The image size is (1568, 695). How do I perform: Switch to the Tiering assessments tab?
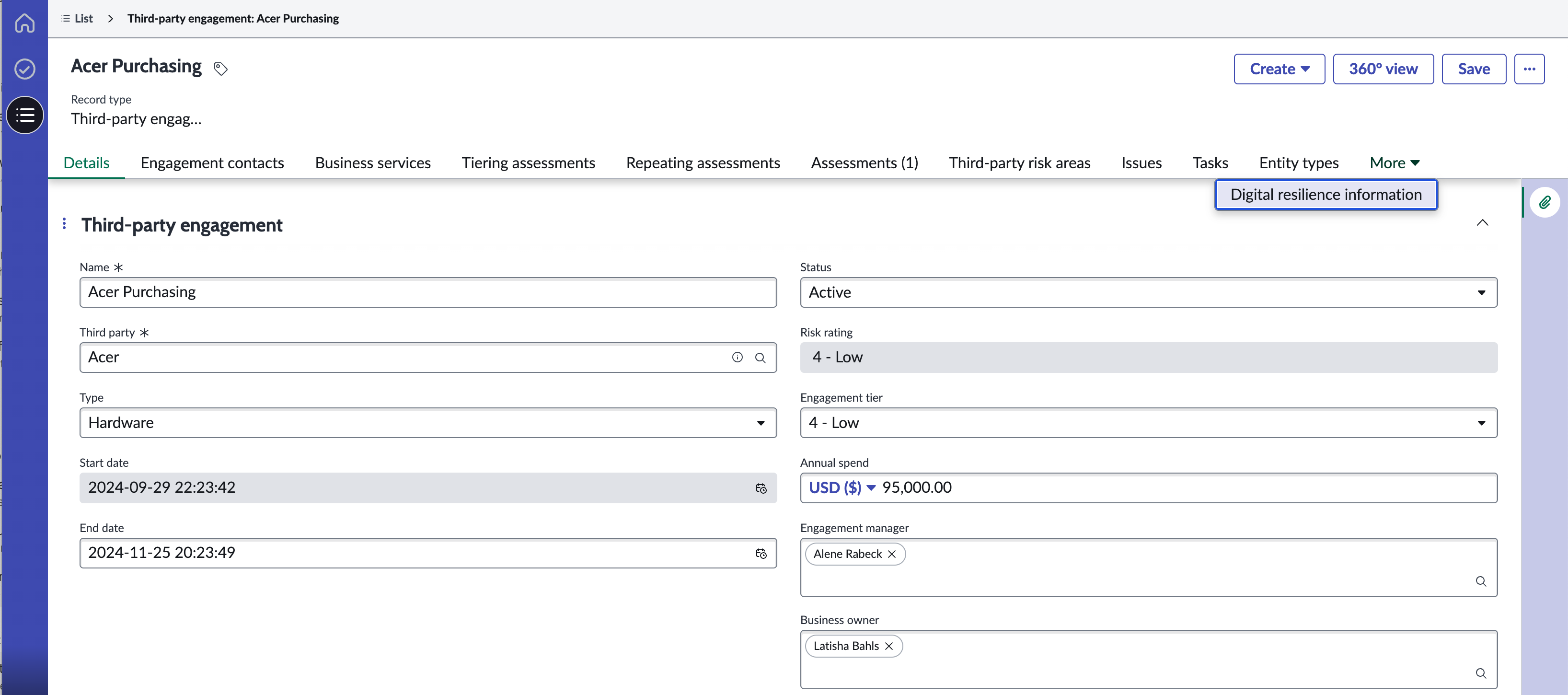pos(528,162)
